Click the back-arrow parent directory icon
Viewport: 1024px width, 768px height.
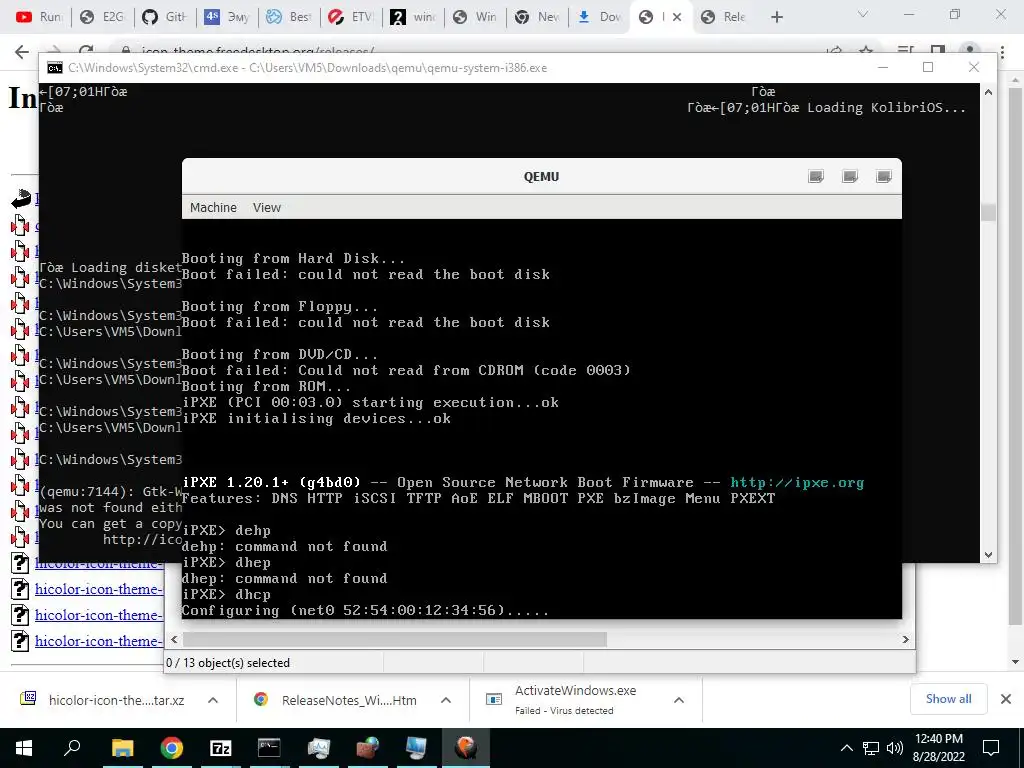tap(21, 198)
